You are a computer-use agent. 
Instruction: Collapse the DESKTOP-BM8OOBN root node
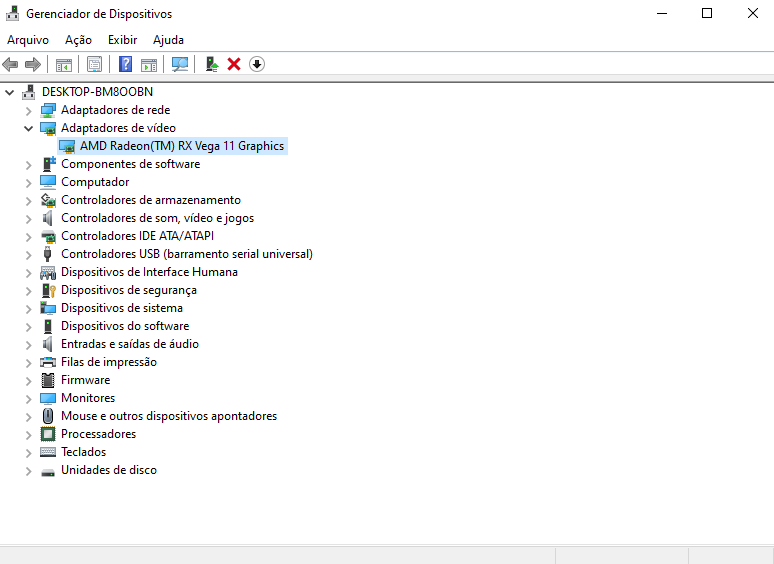(9, 92)
